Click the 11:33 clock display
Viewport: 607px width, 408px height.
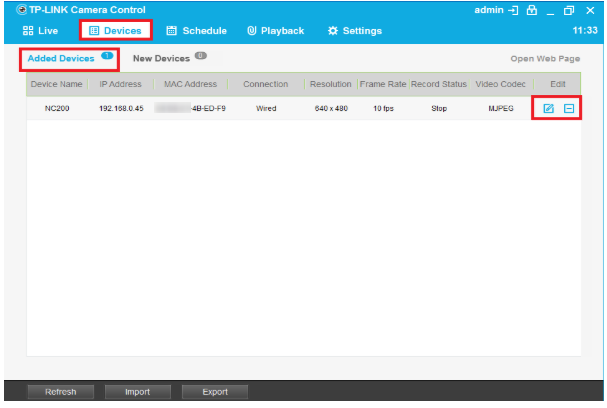(585, 30)
